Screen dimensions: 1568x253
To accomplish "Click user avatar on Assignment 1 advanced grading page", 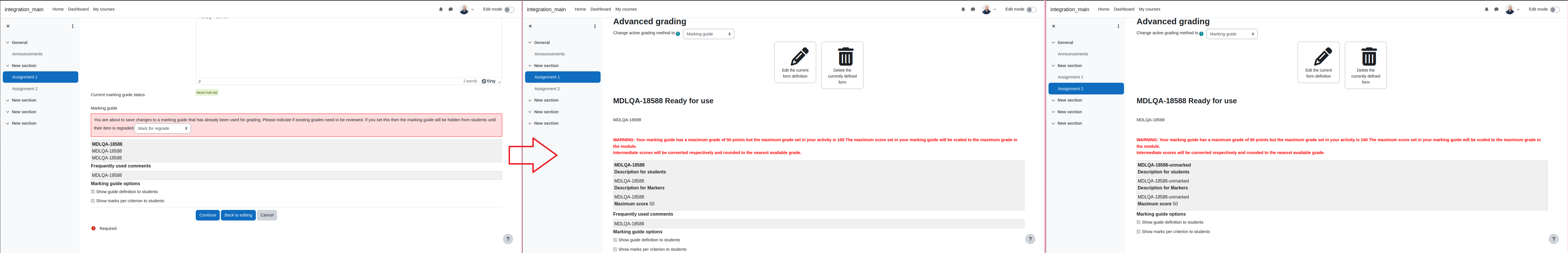I will [986, 9].
